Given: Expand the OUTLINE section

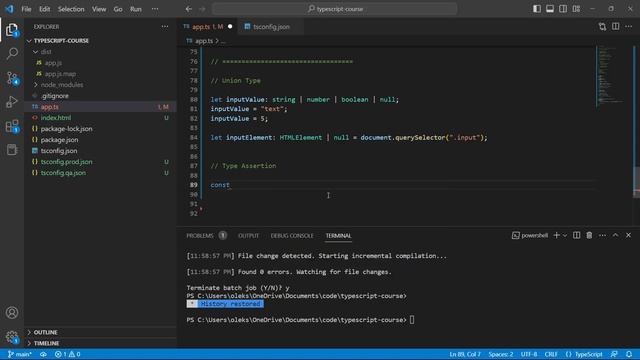Looking at the screenshot, I should (45, 332).
